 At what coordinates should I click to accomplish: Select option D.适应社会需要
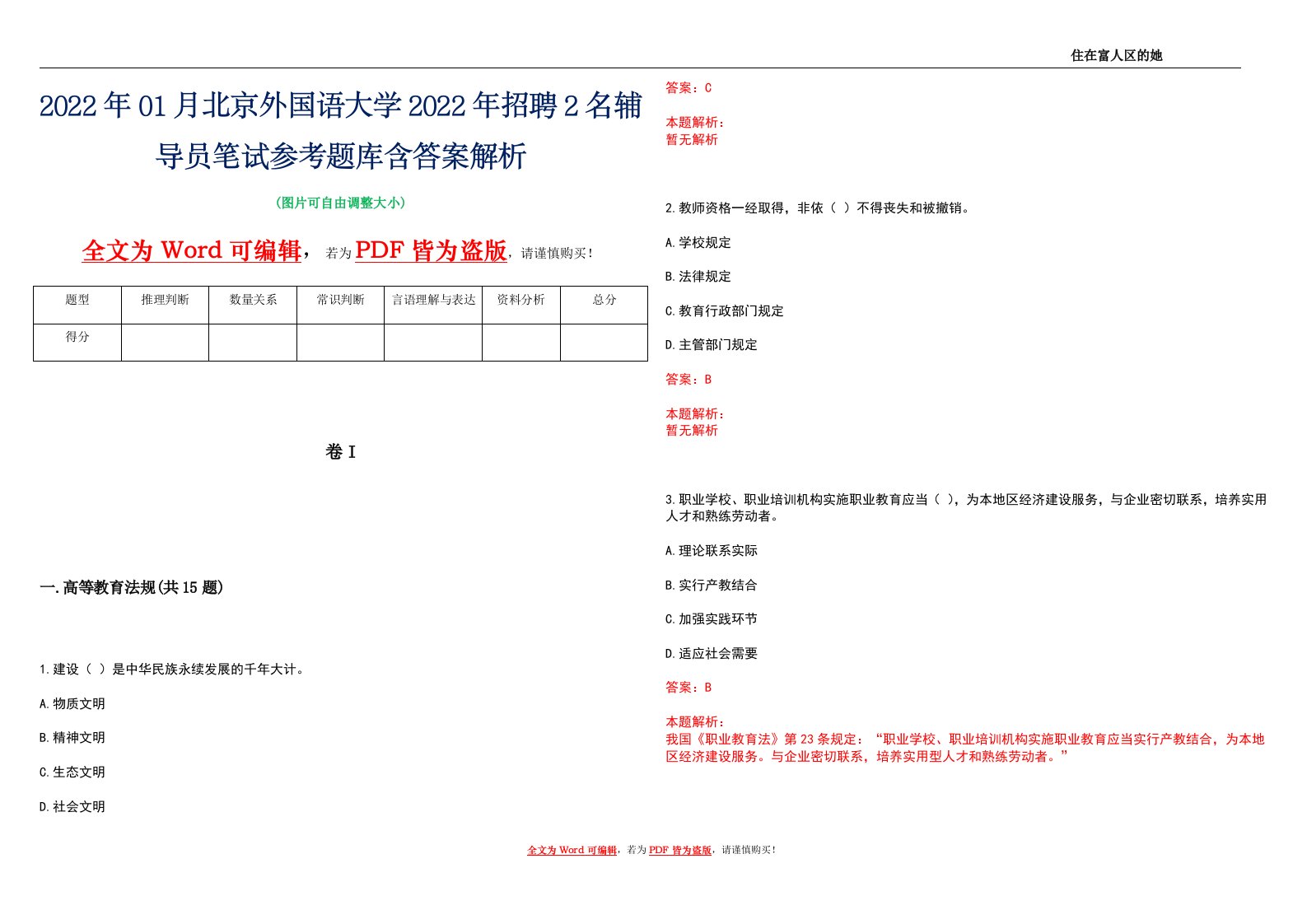[x=712, y=654]
